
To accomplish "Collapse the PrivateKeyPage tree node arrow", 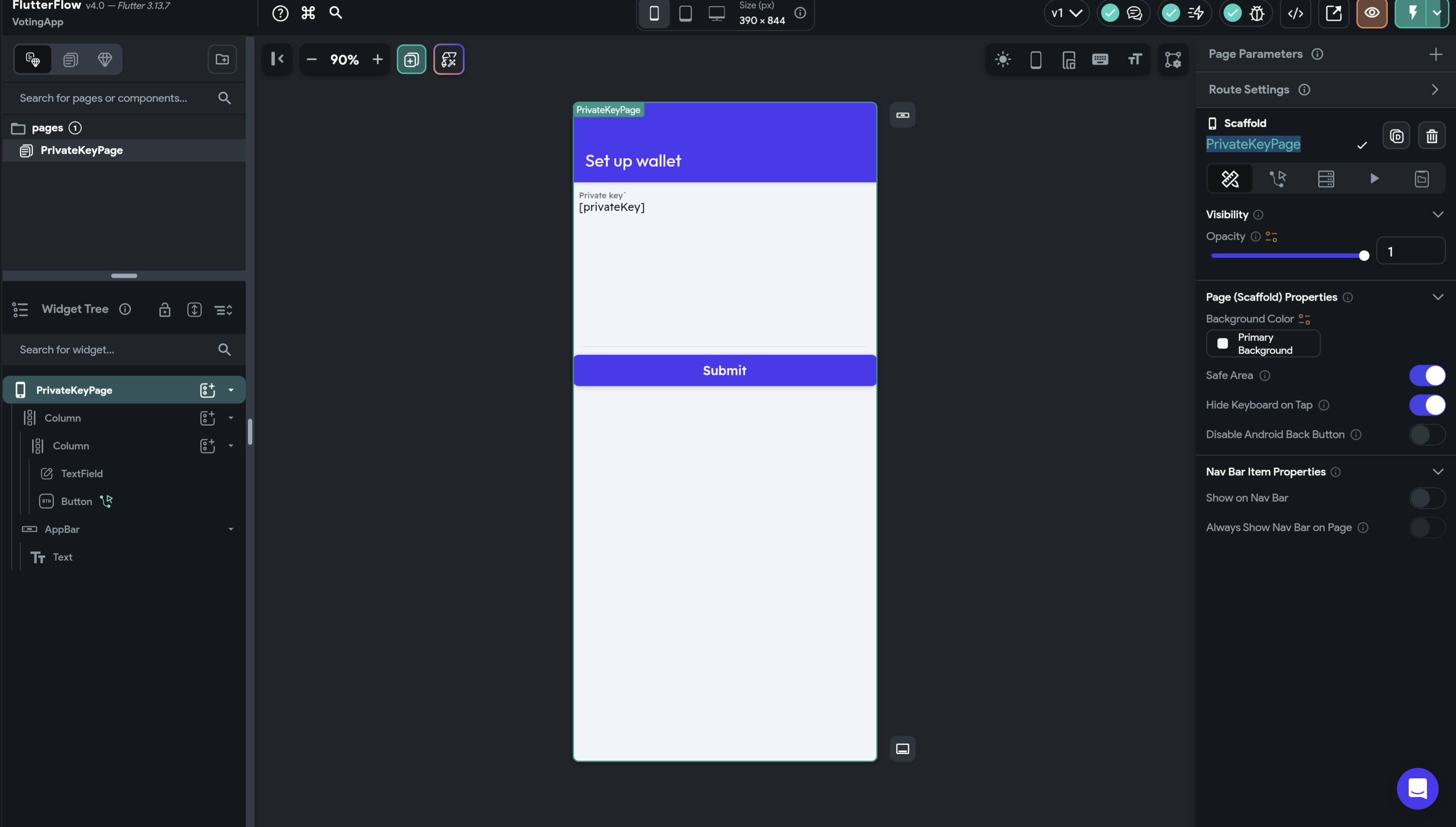I will (231, 390).
